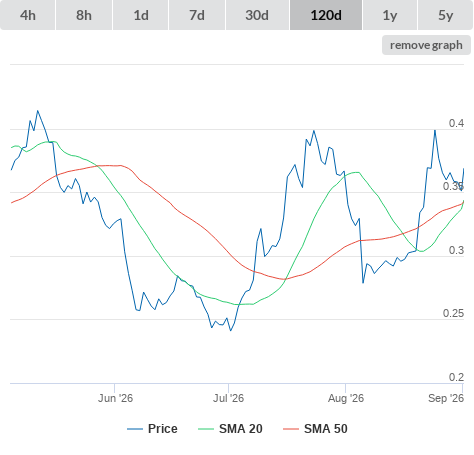Open the 7d time range view

tap(197, 15)
